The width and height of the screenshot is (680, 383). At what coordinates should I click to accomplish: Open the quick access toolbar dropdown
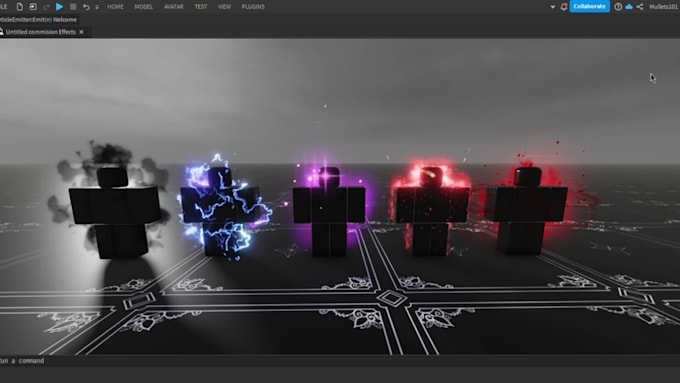click(97, 7)
